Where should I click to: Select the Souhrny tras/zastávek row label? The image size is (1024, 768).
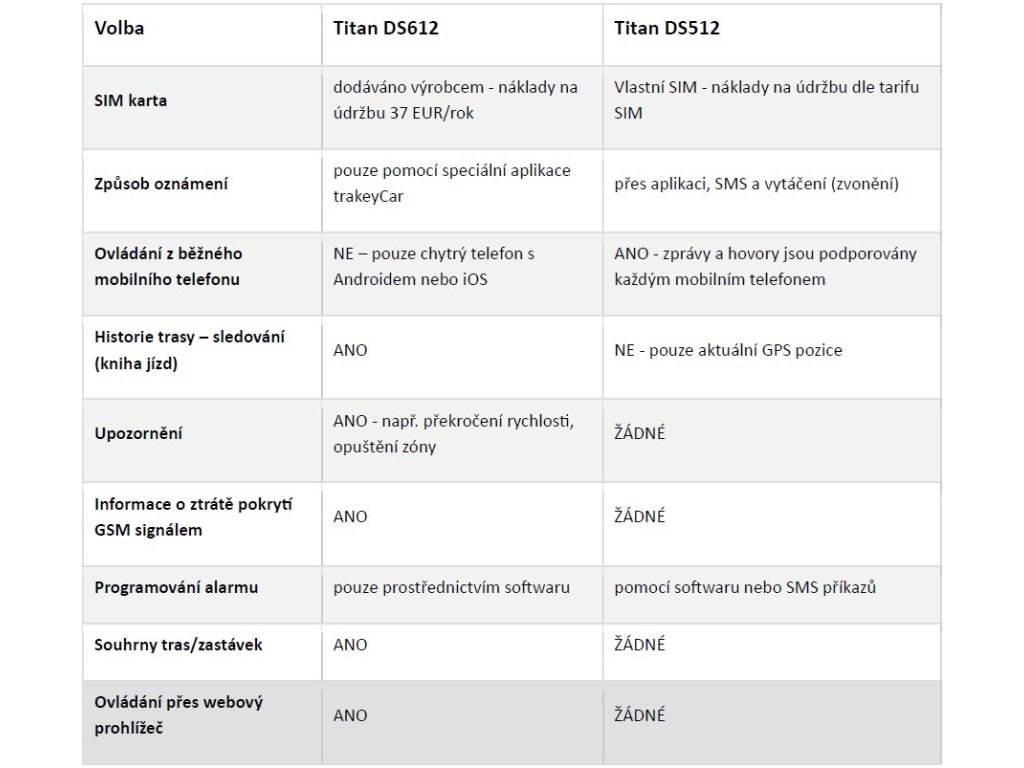178,645
